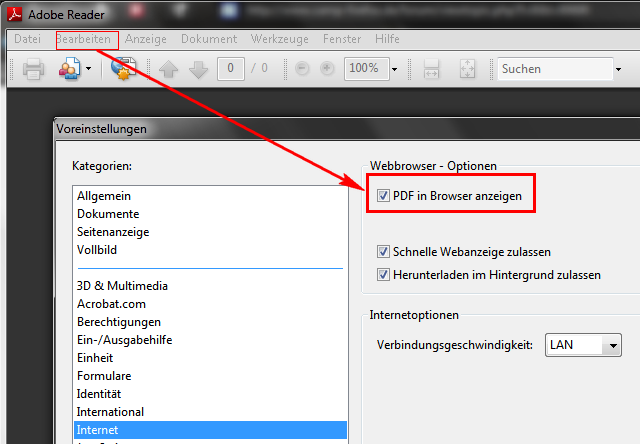
Task: Open the Anzeige menu
Action: click(x=146, y=39)
